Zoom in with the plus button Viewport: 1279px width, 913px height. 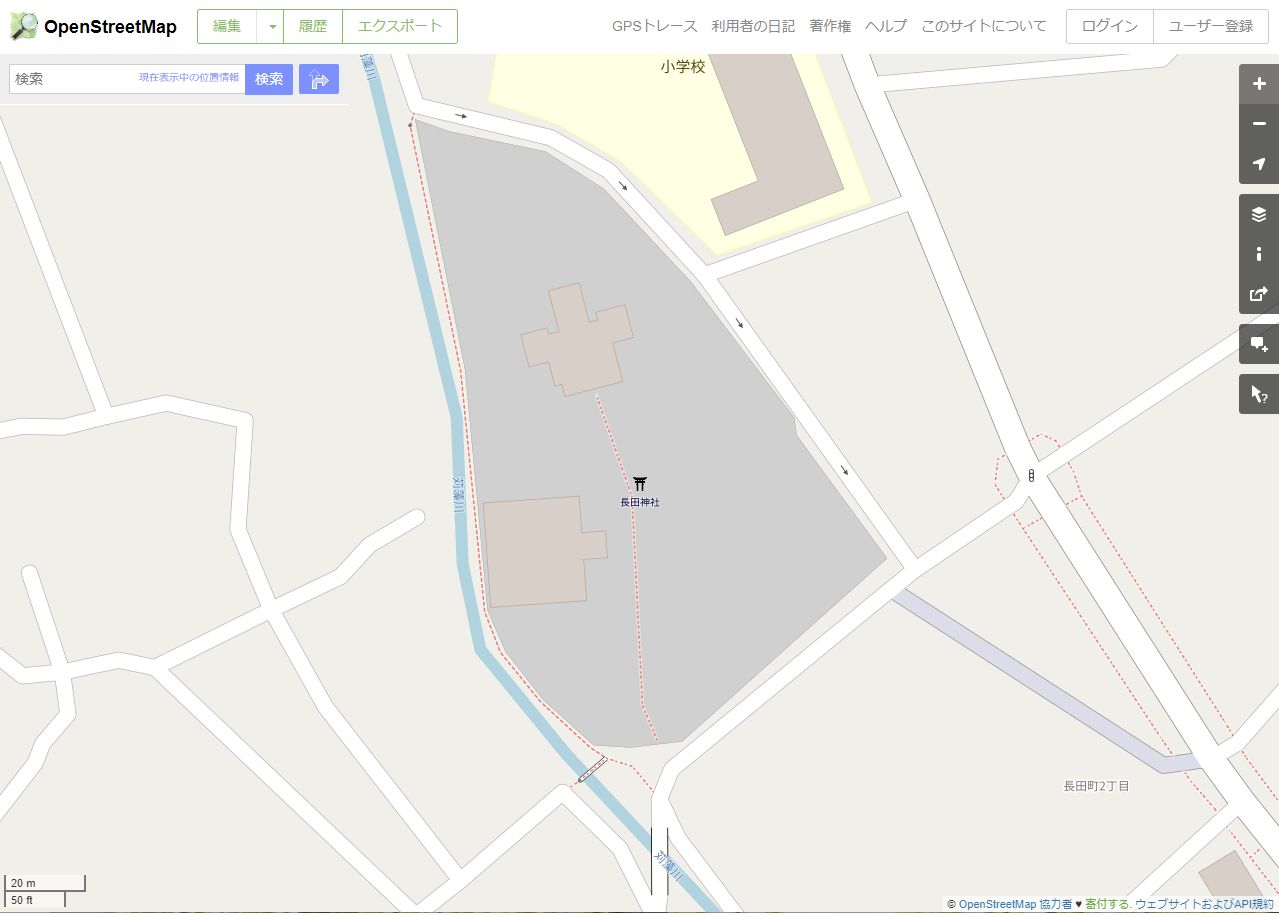tap(1259, 84)
